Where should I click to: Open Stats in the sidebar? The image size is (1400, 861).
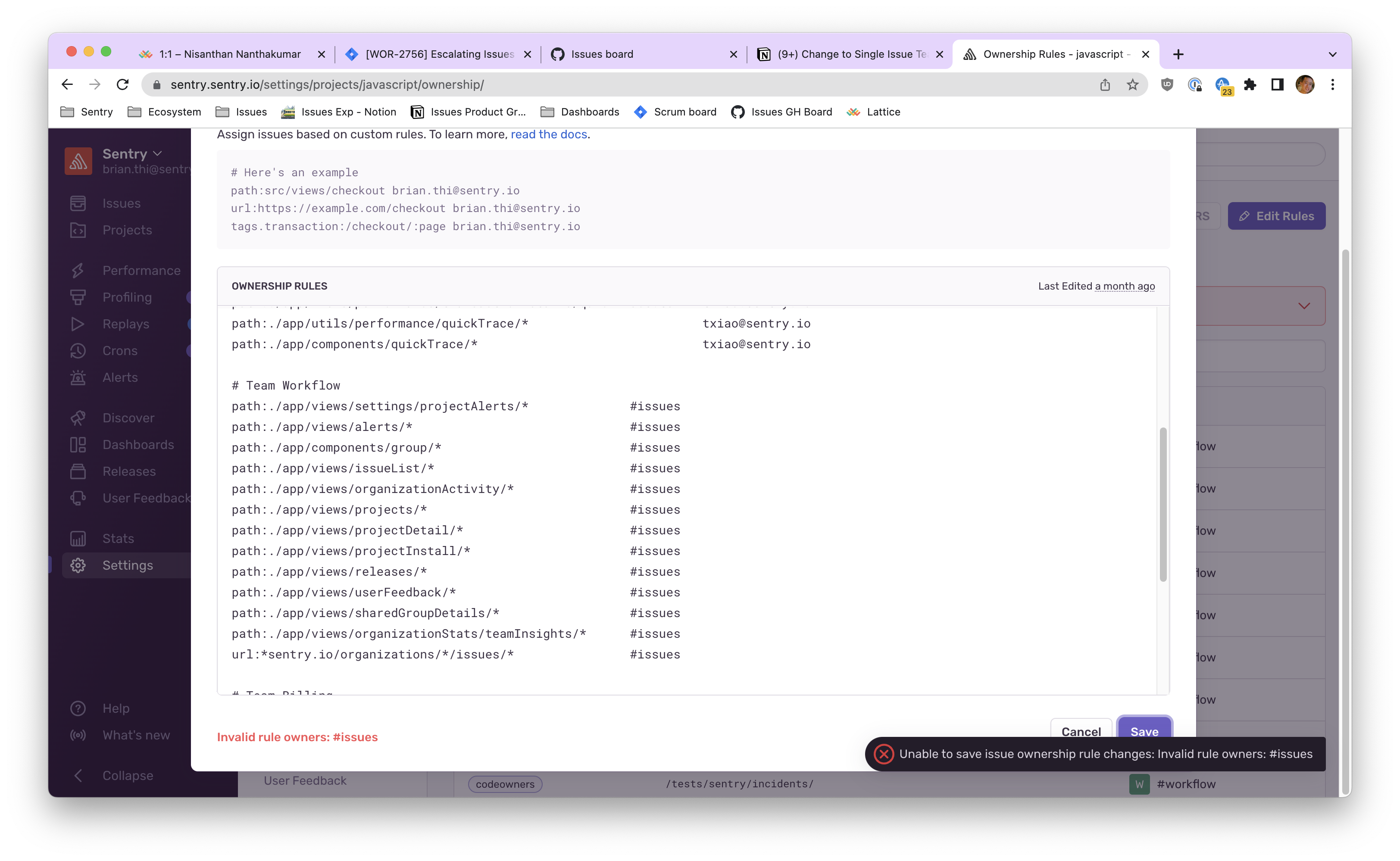tap(118, 538)
